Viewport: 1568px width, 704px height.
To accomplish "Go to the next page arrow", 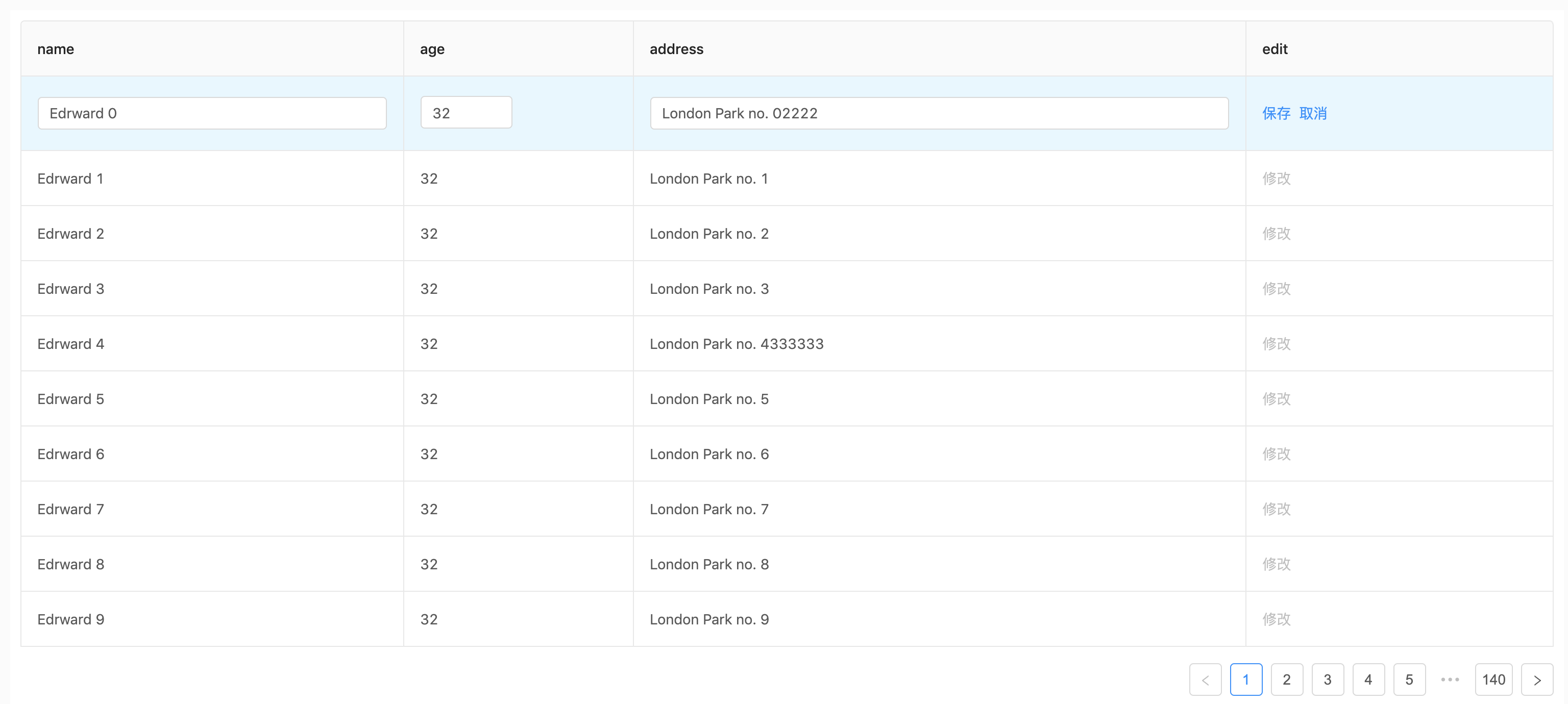I will click(x=1536, y=680).
